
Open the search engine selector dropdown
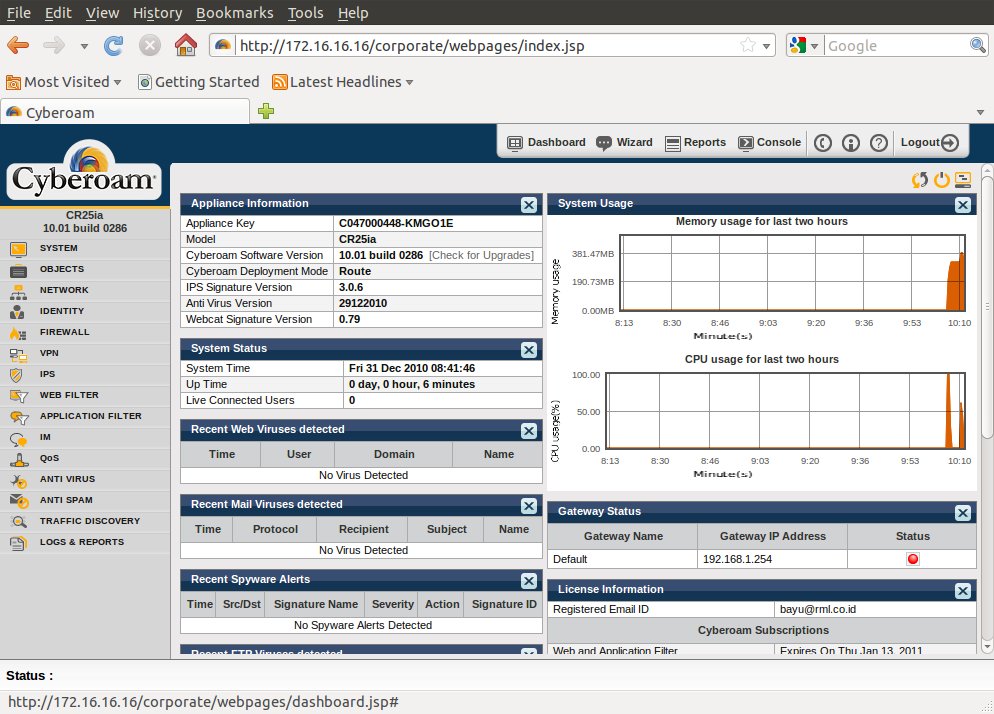pyautogui.click(x=803, y=45)
